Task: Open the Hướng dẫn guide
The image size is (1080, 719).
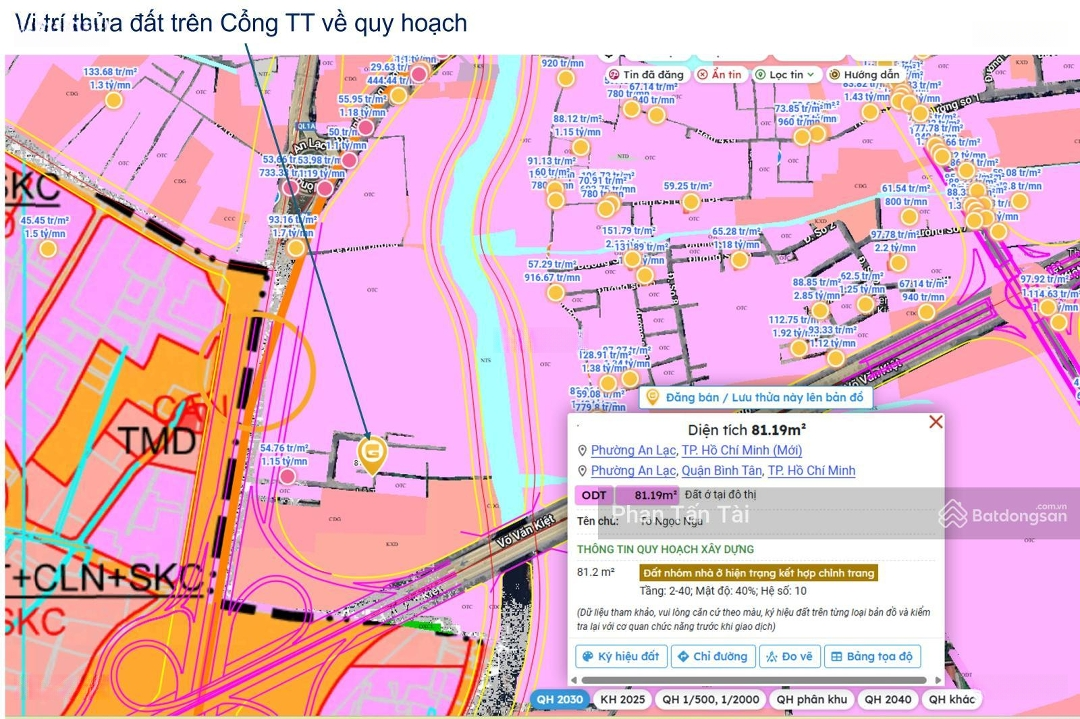Action: (864, 75)
